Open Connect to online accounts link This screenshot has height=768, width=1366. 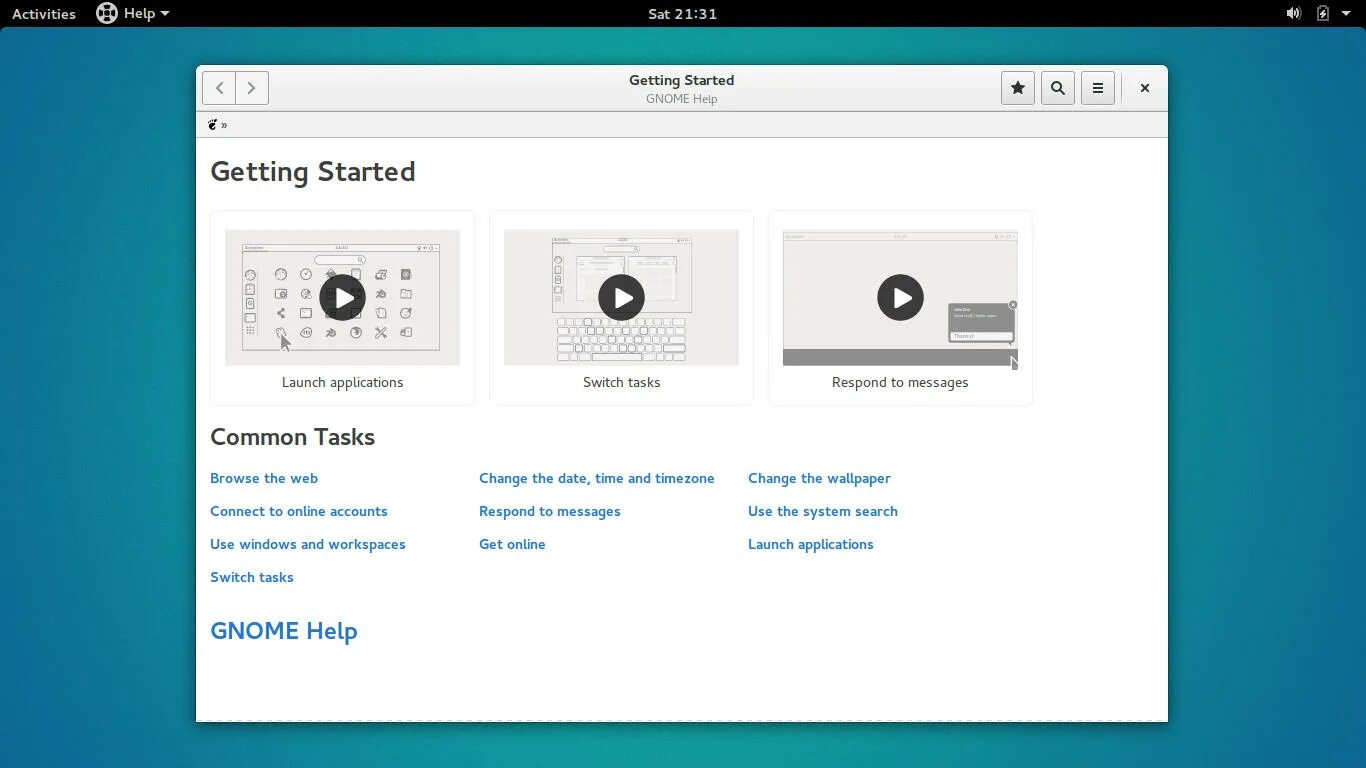(x=299, y=511)
